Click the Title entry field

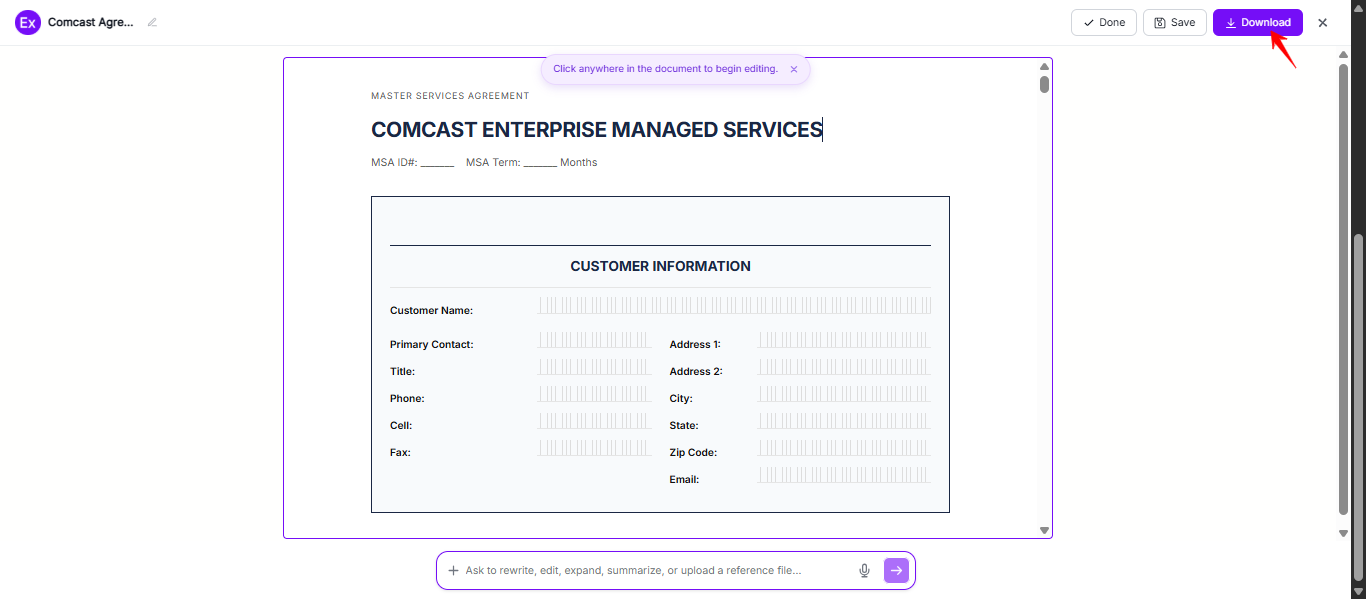595,367
